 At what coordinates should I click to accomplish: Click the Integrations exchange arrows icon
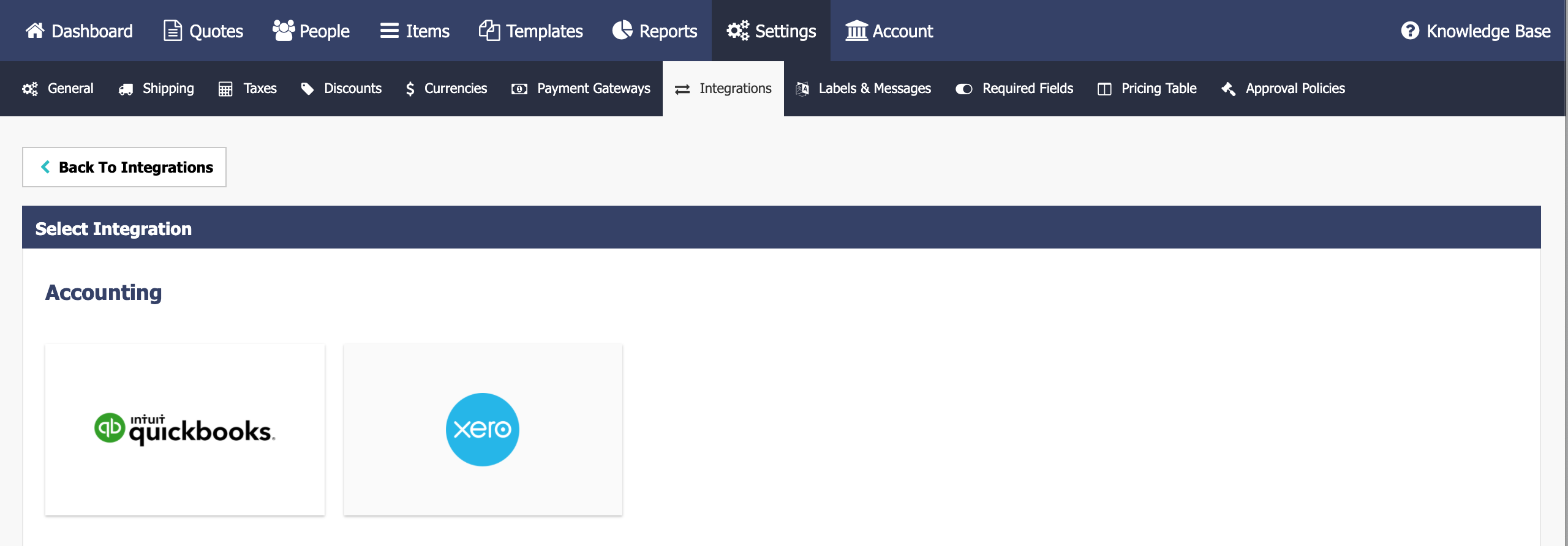click(x=682, y=89)
